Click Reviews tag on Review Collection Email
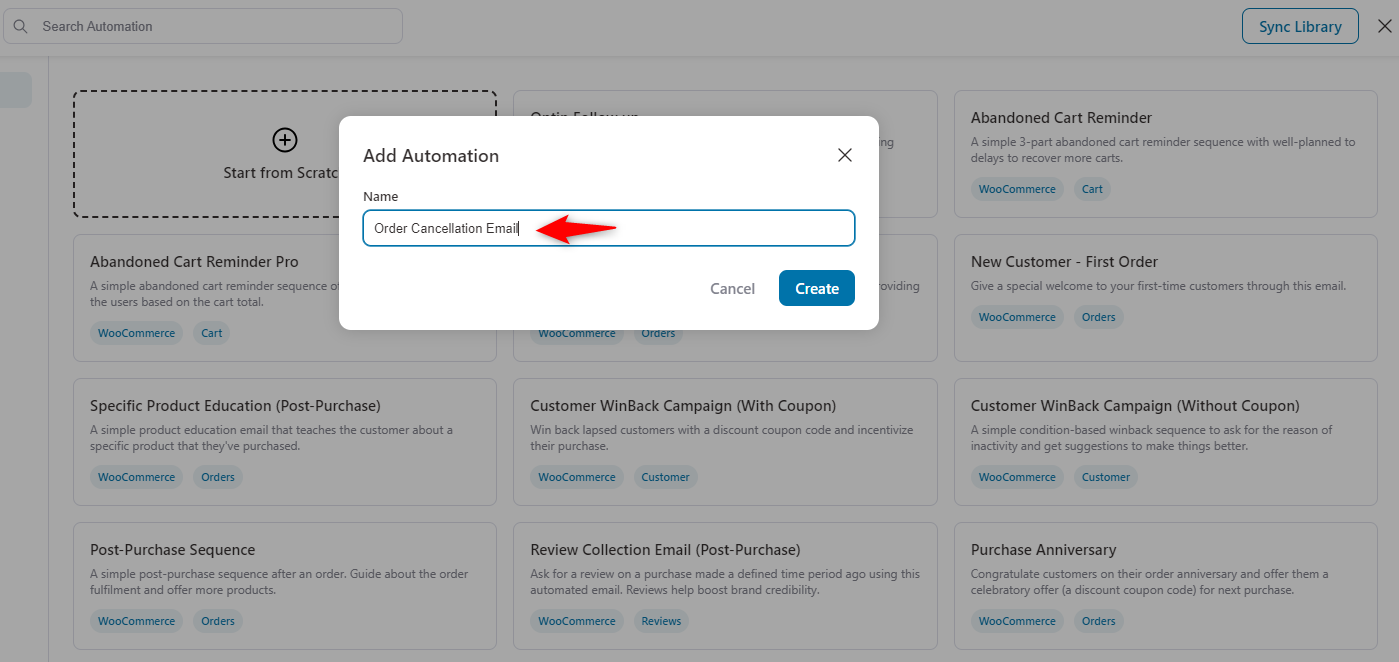Viewport: 1399px width, 662px height. [661, 621]
